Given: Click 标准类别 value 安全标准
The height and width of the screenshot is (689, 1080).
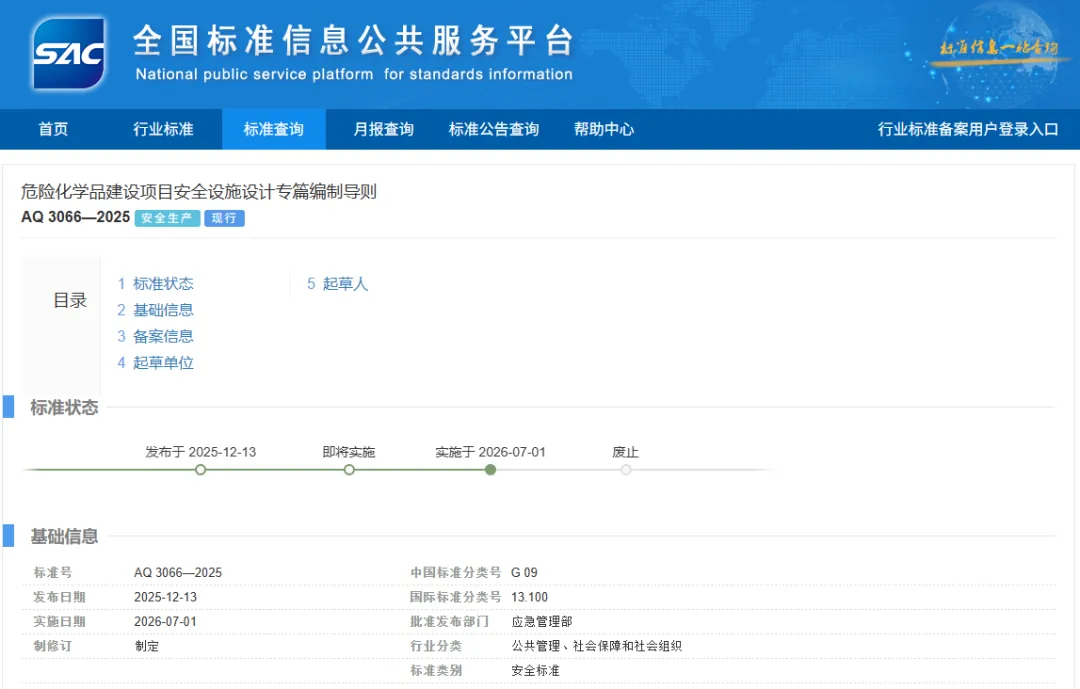Looking at the screenshot, I should pos(535,670).
